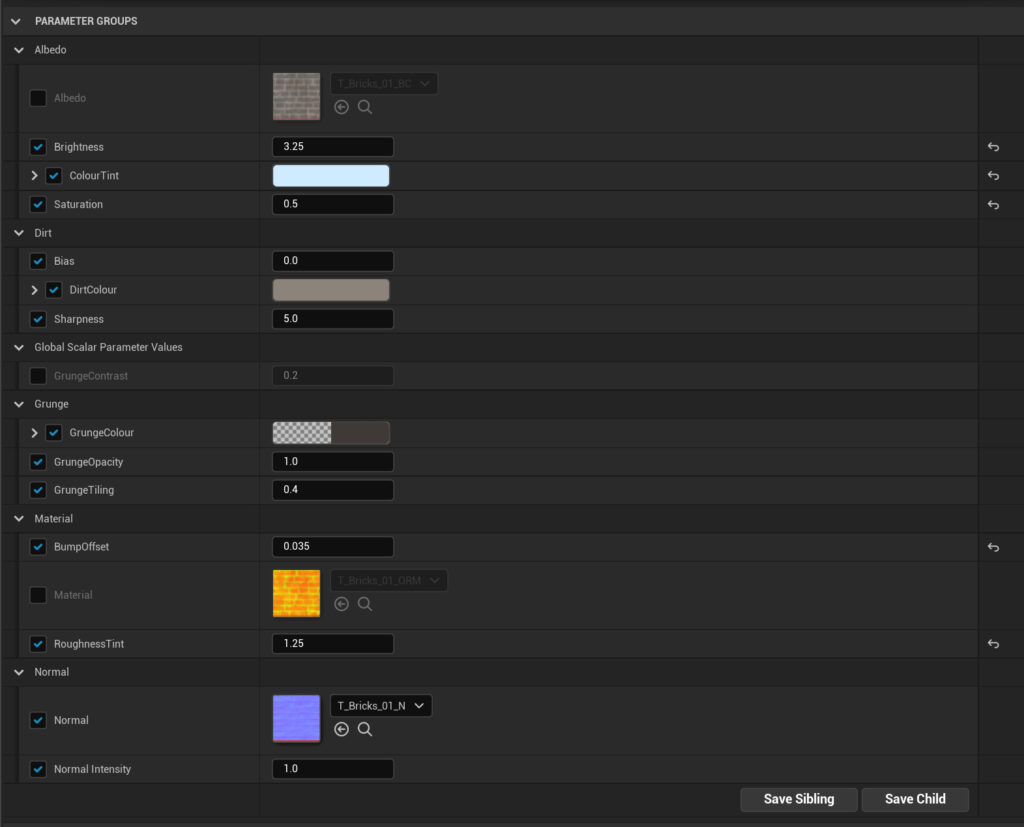Reset RoughnessTint override
Screen dimensions: 1024x827
pyautogui.click(x=992, y=643)
